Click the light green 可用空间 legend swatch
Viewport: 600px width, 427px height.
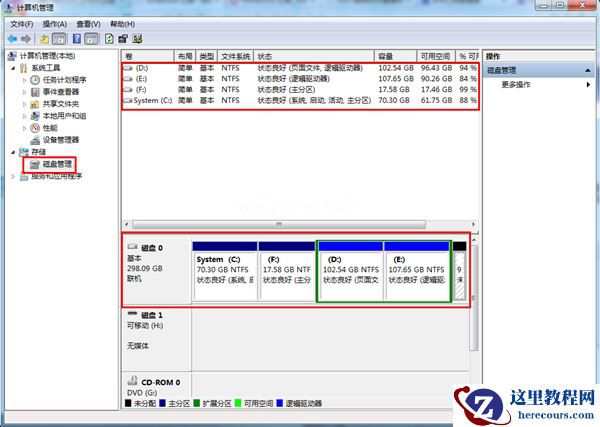click(x=238, y=403)
